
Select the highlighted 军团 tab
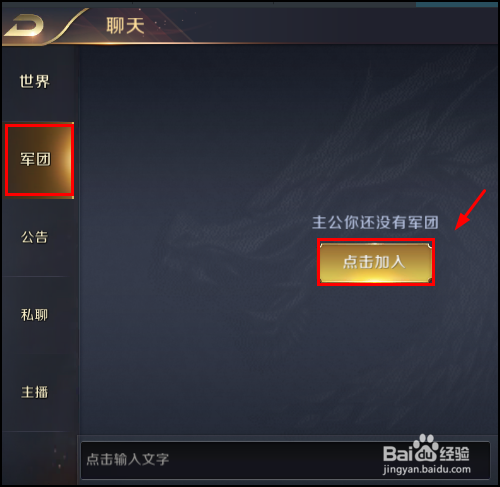tap(39, 160)
